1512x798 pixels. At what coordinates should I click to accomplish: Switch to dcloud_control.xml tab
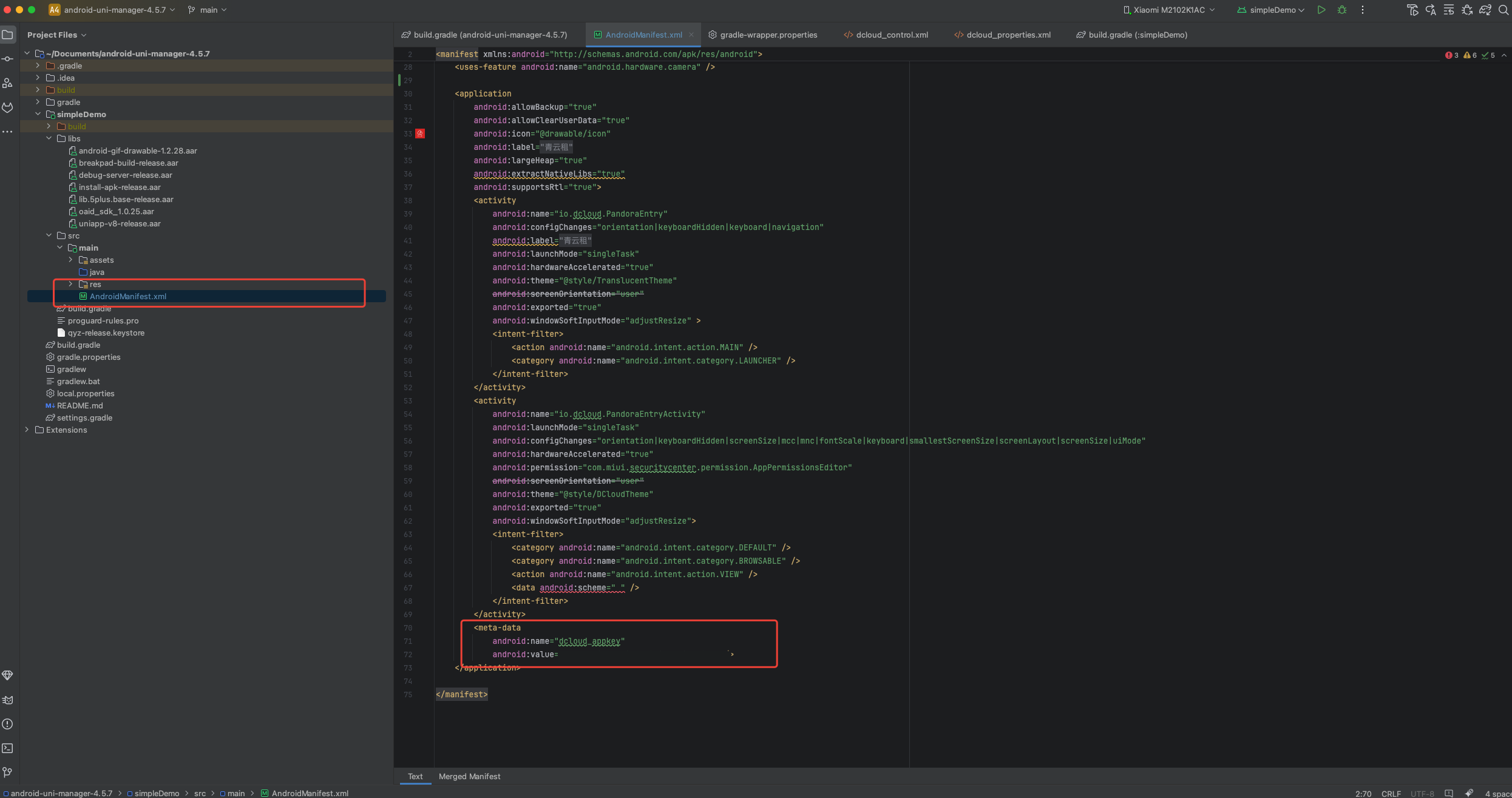891,35
